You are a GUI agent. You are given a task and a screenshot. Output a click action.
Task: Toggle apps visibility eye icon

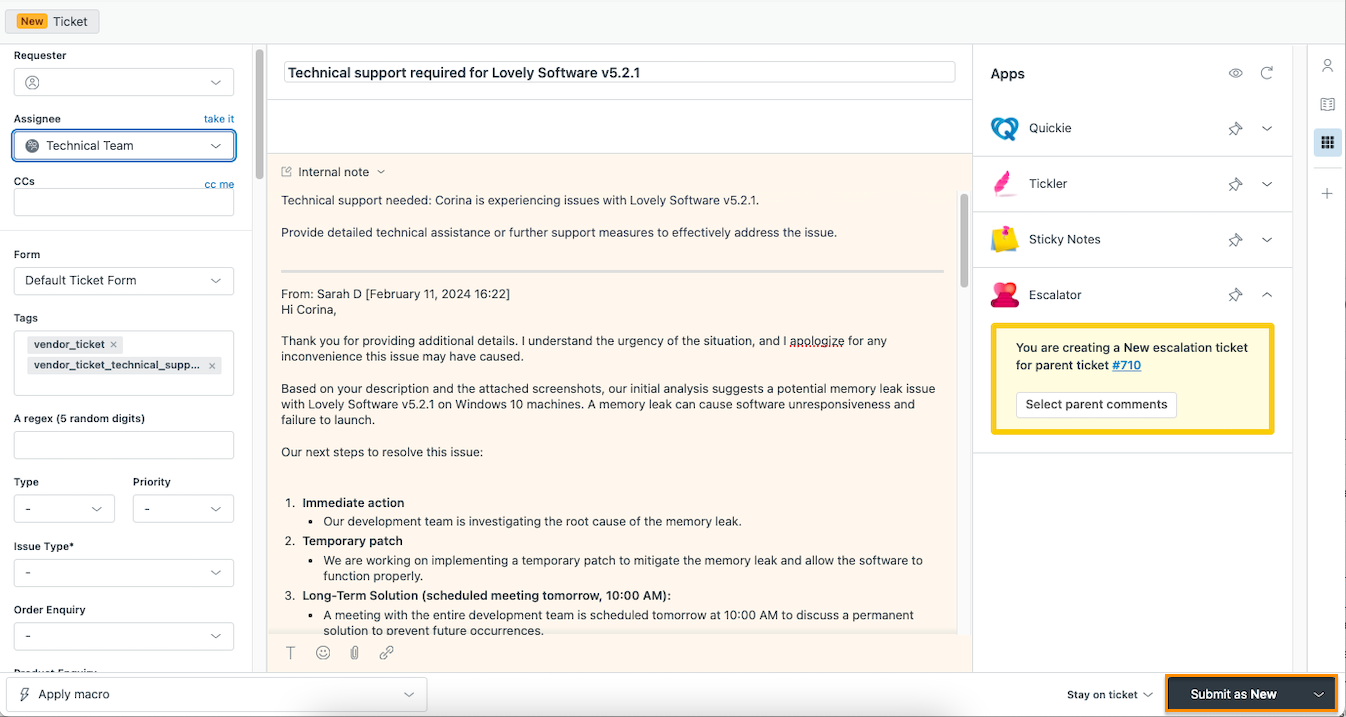coord(1236,73)
